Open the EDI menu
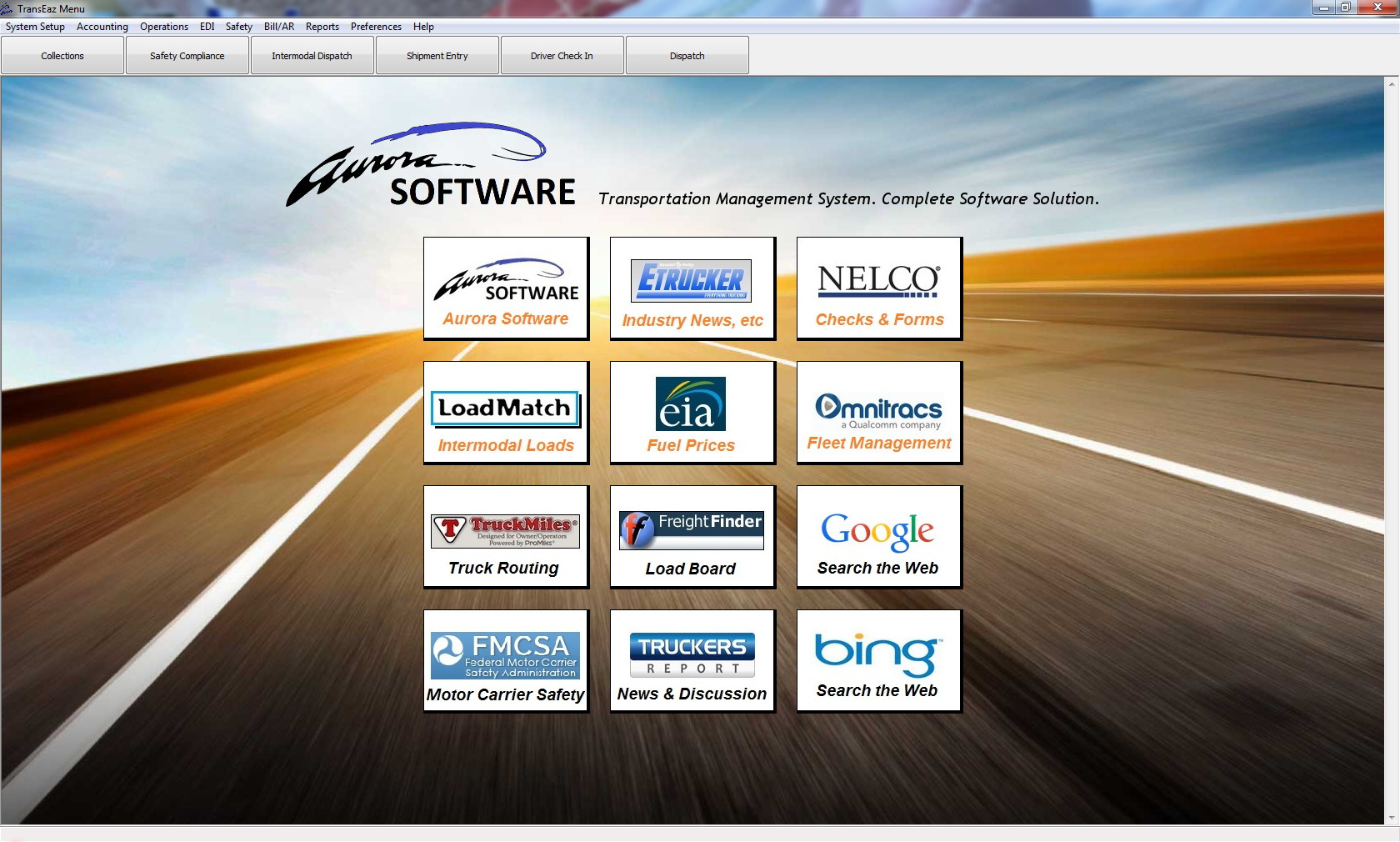Screen dimensions: 1400x842 (207, 27)
